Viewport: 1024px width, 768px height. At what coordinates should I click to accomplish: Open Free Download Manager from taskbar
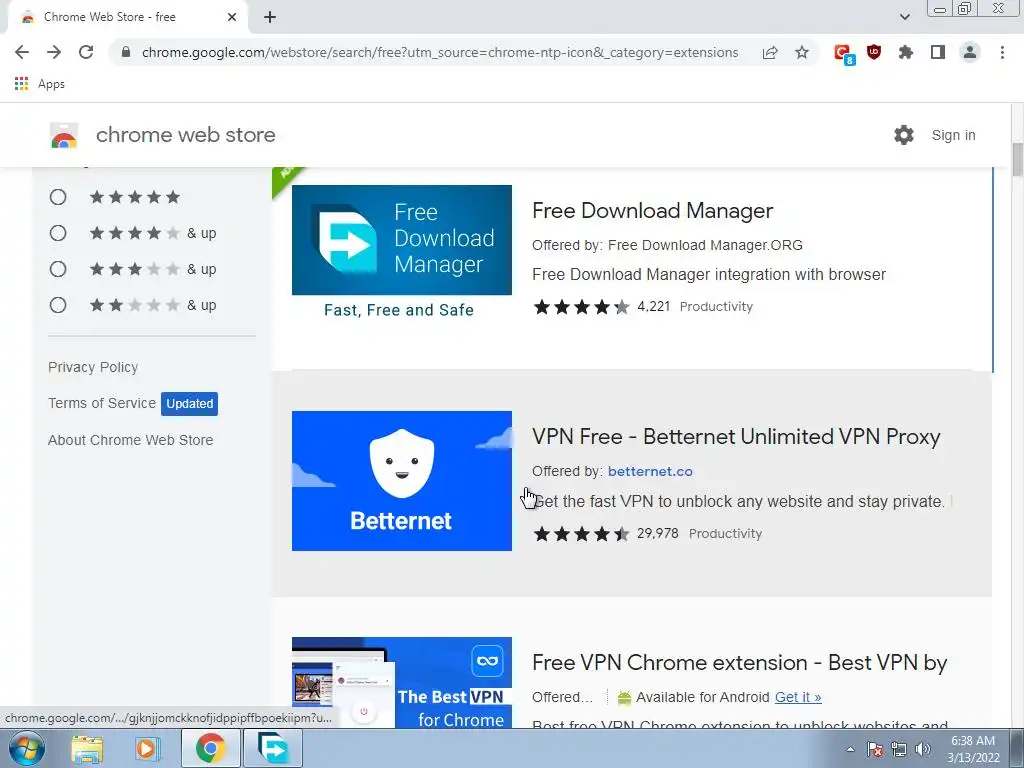273,748
